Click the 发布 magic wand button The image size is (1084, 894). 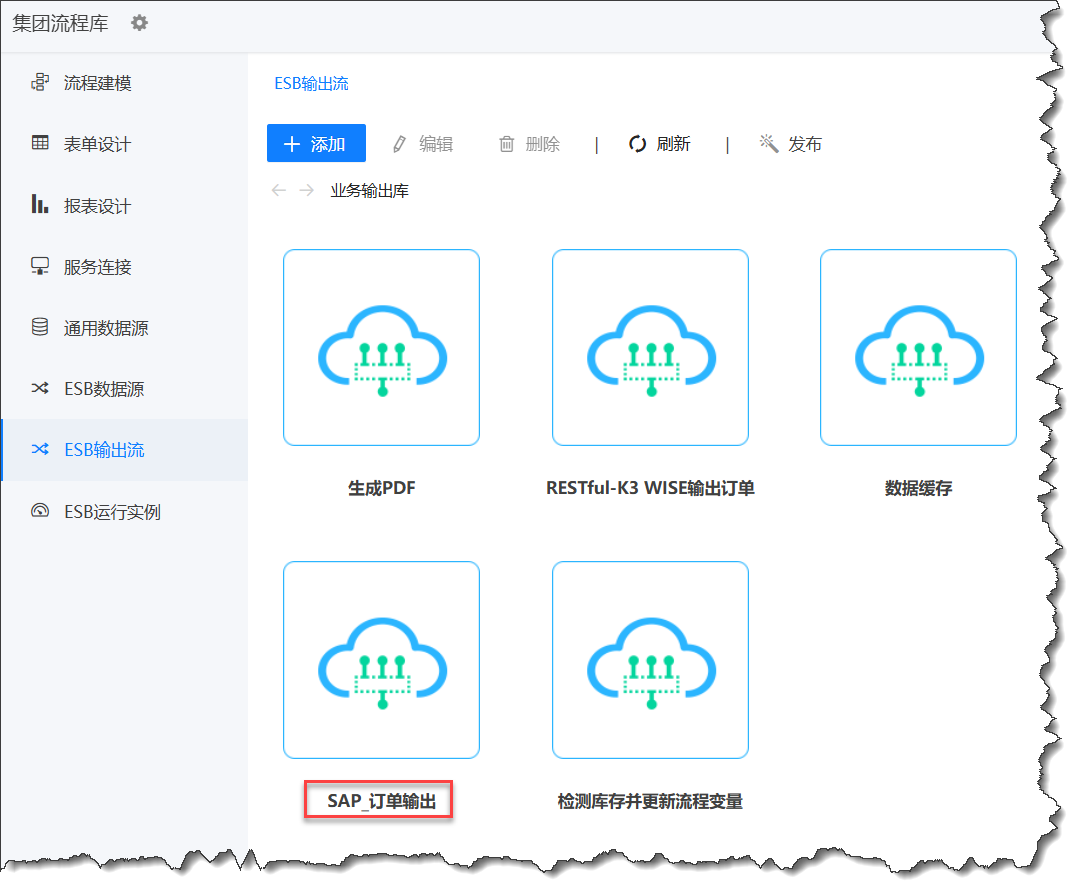point(790,144)
